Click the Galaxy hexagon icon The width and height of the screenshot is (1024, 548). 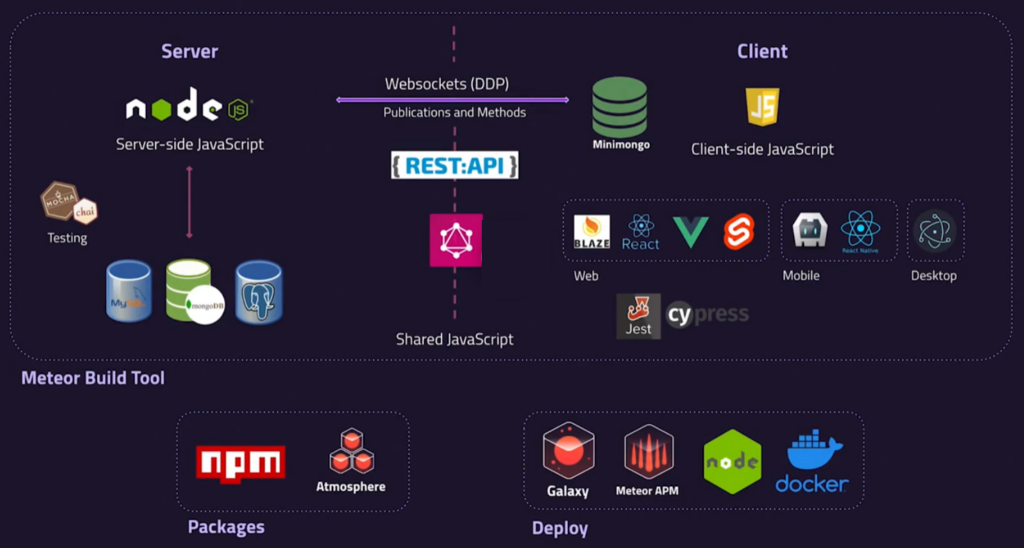(x=568, y=451)
